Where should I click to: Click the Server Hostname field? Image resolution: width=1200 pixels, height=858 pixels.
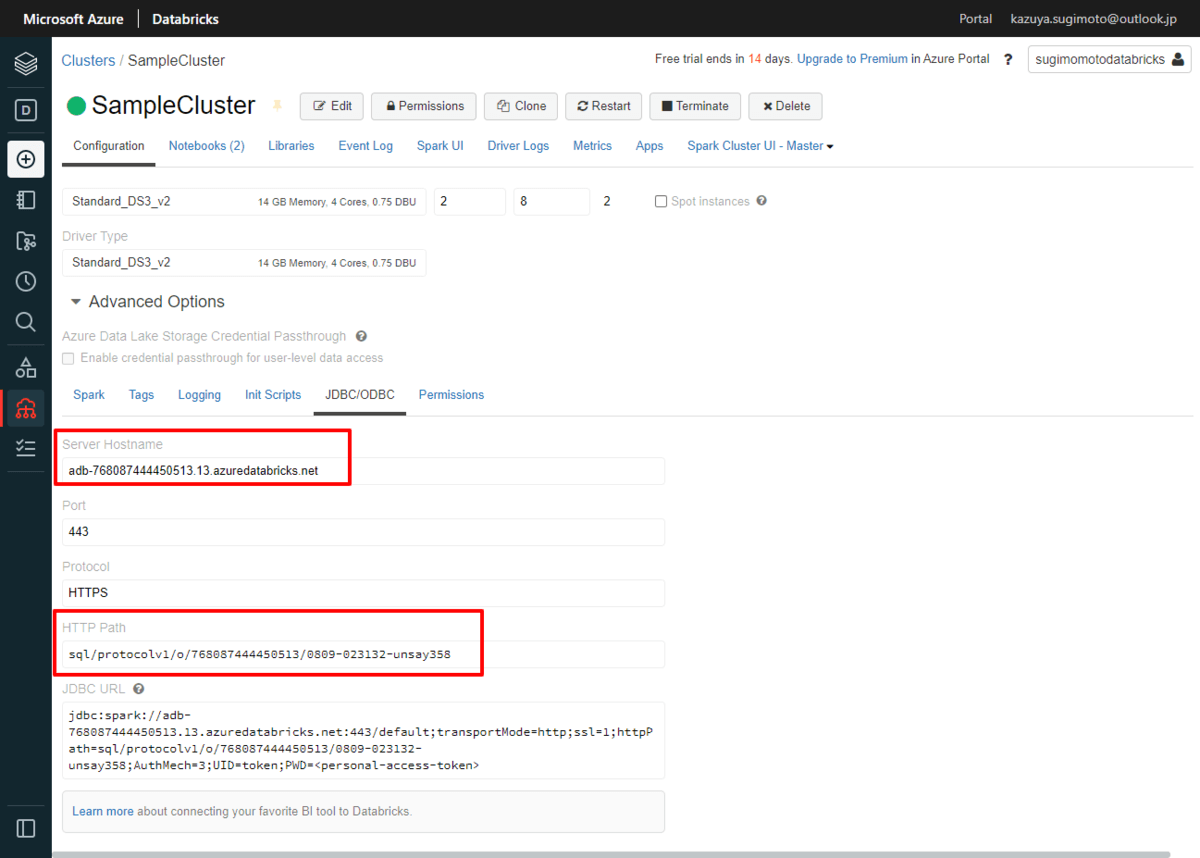point(363,471)
